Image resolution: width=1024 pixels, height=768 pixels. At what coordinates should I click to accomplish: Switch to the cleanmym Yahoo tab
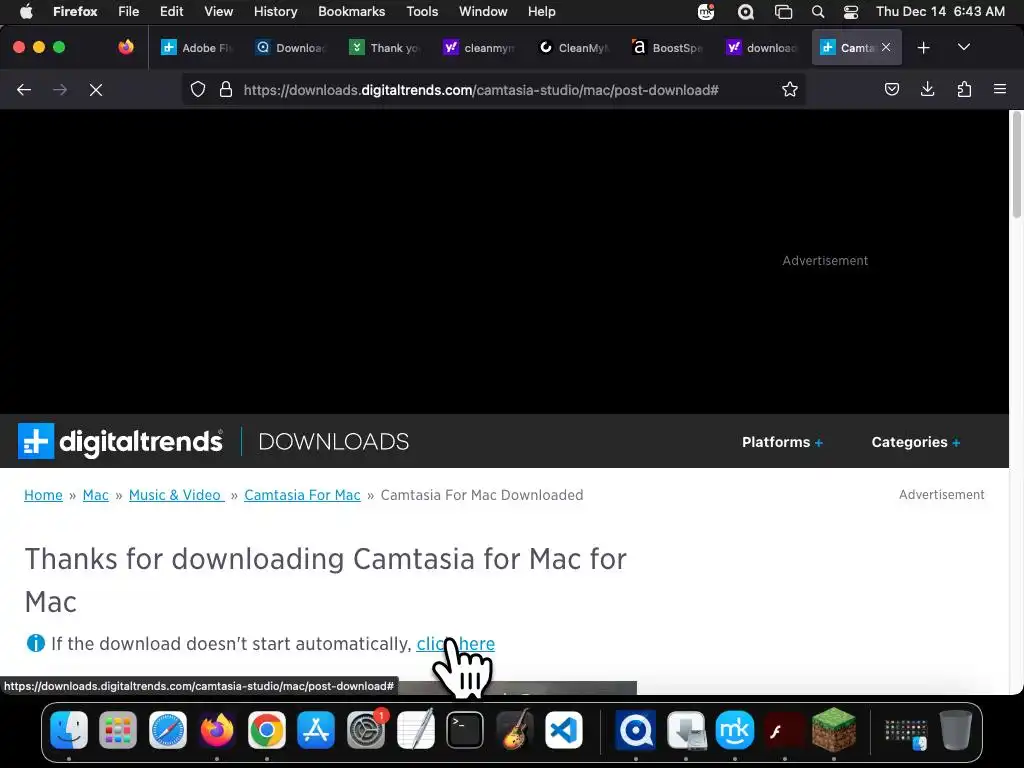479,48
